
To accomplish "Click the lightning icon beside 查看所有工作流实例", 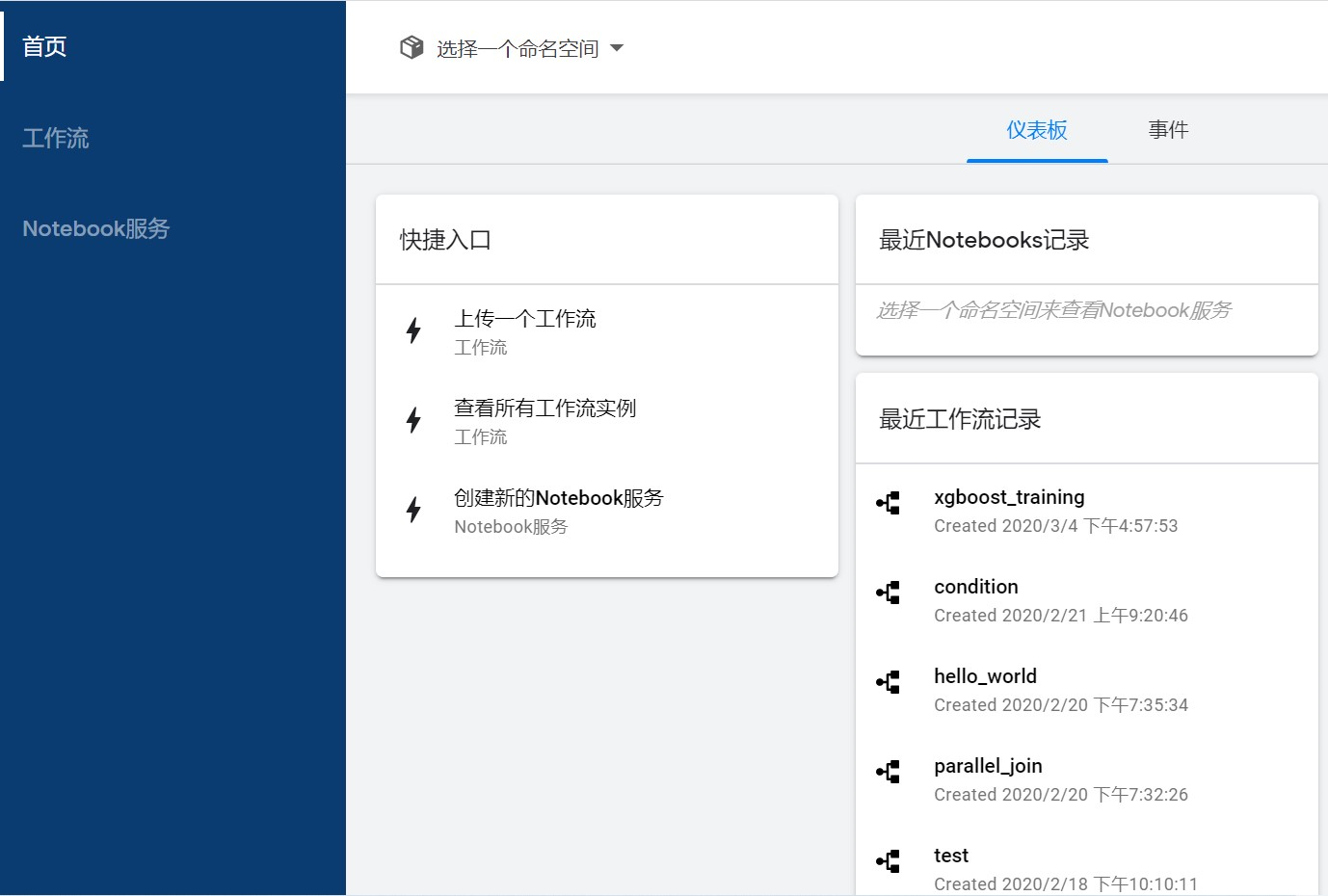I will point(413,420).
